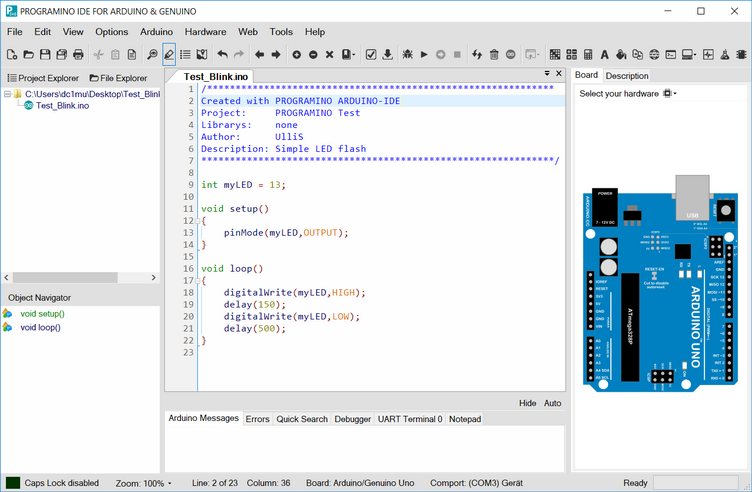Navigate forward with right arrow icon

[x=276, y=55]
